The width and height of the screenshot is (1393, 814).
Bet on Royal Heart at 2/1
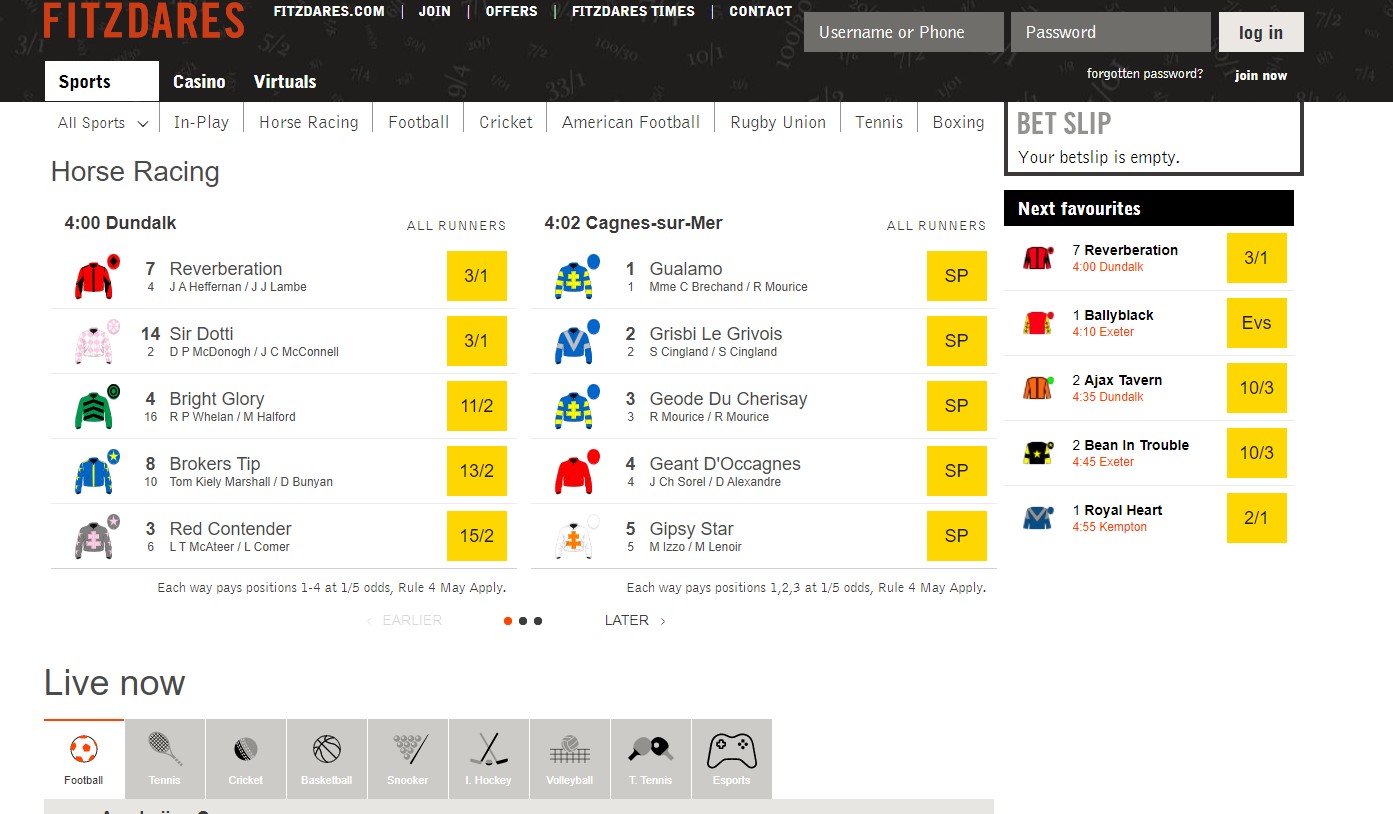[x=1257, y=518]
